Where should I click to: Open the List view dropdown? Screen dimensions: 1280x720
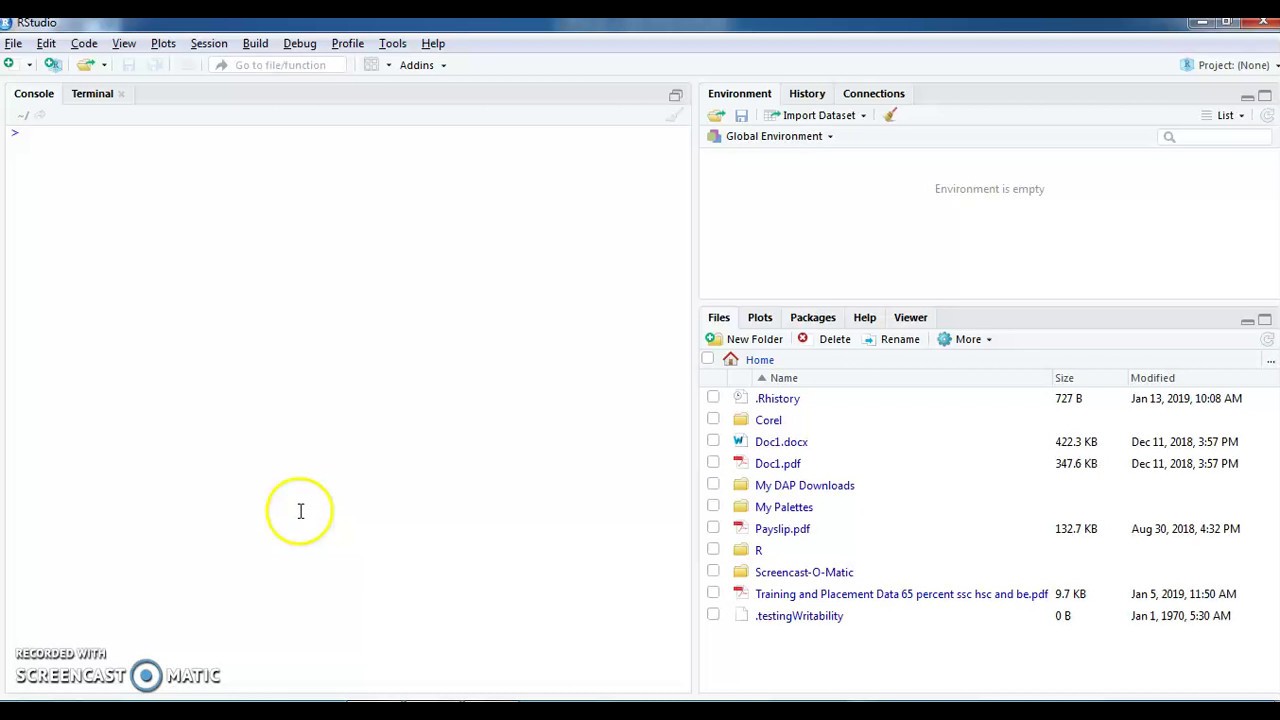coord(1223,115)
